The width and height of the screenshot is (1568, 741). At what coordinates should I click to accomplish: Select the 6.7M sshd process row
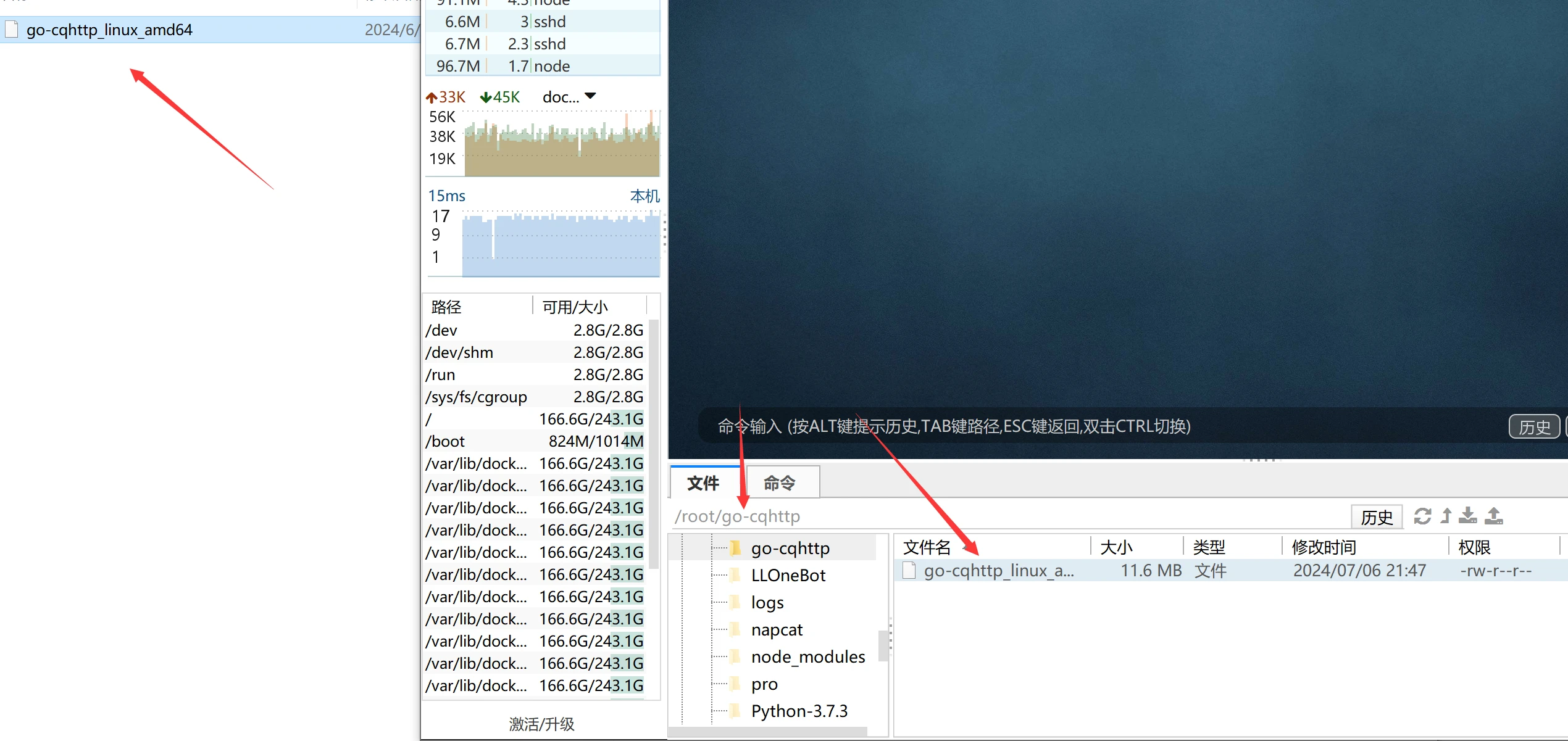pos(543,44)
